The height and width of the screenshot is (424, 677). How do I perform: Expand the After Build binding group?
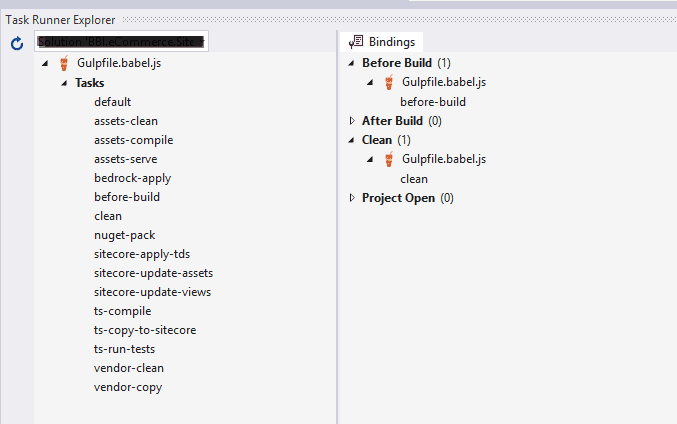click(x=352, y=120)
